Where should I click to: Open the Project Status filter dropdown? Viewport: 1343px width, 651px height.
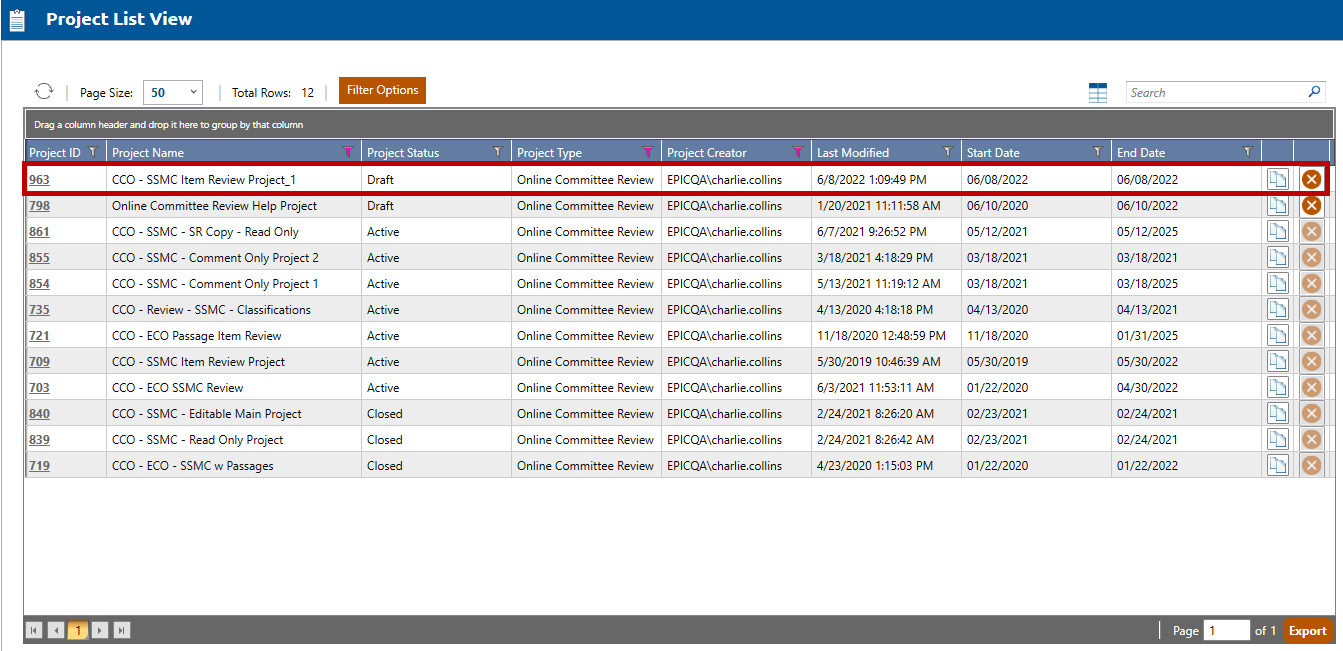click(497, 152)
